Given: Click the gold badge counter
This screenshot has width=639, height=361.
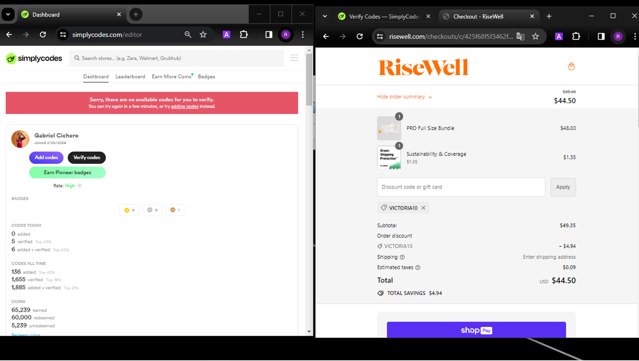Looking at the screenshot, I should point(129,210).
